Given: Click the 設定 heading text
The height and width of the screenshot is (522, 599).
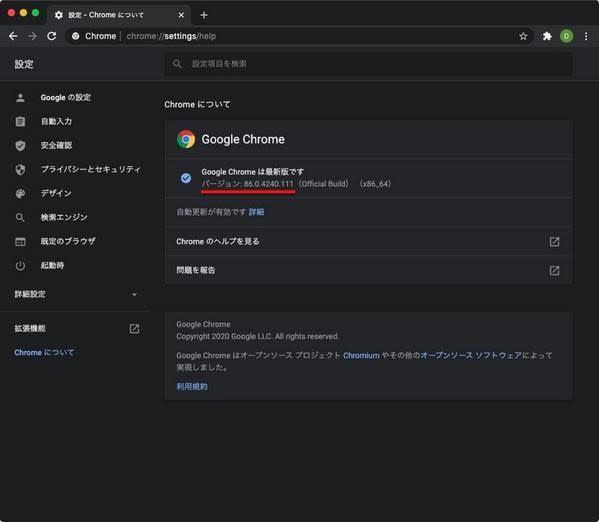Looking at the screenshot, I should 24,64.
